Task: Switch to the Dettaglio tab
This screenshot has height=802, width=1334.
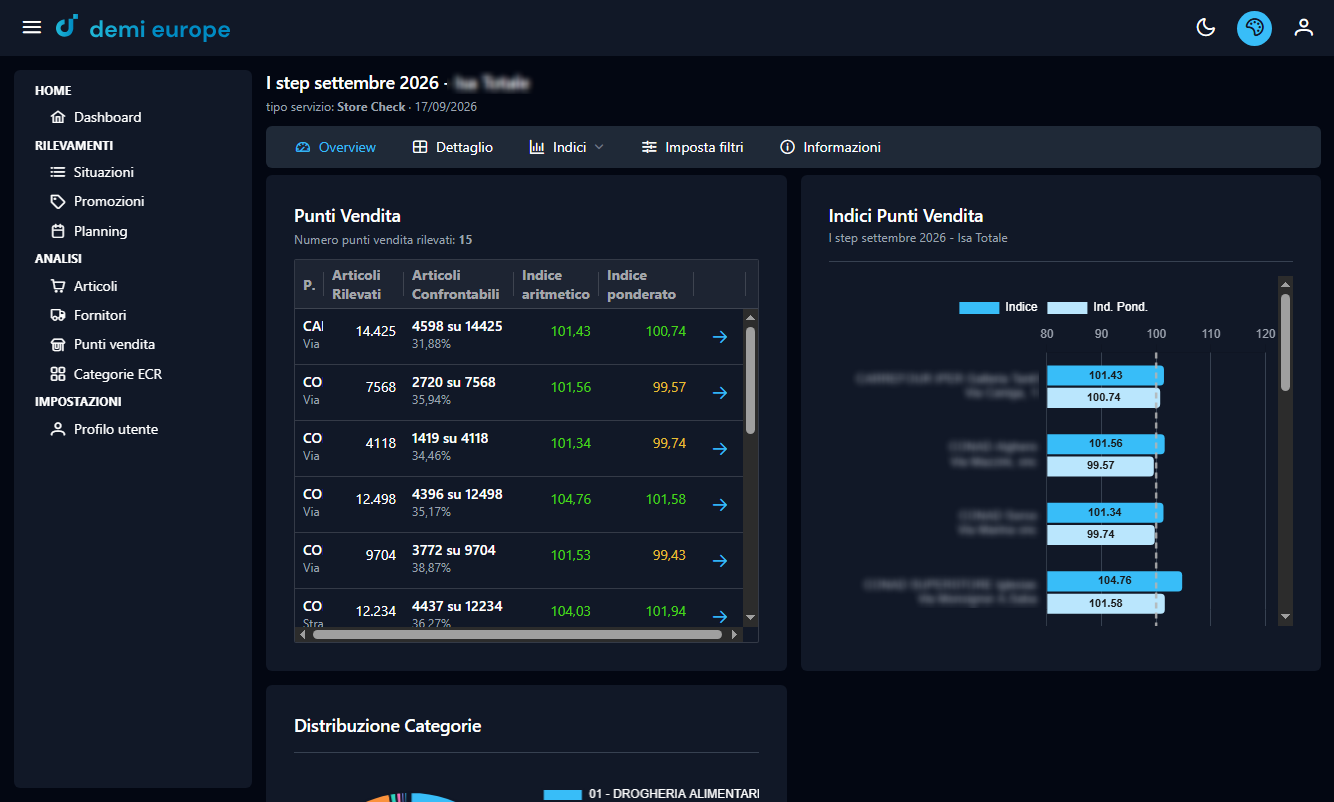Action: point(453,147)
